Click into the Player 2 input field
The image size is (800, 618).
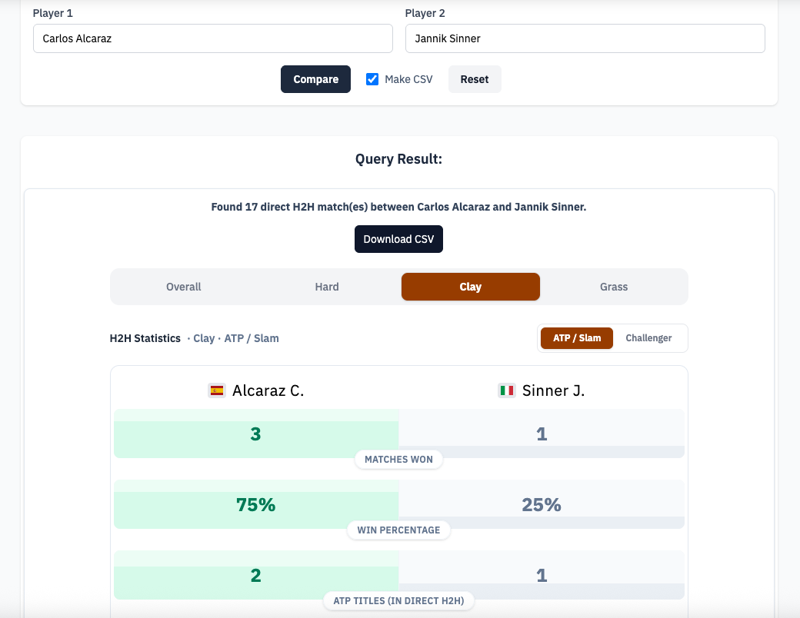pos(584,39)
